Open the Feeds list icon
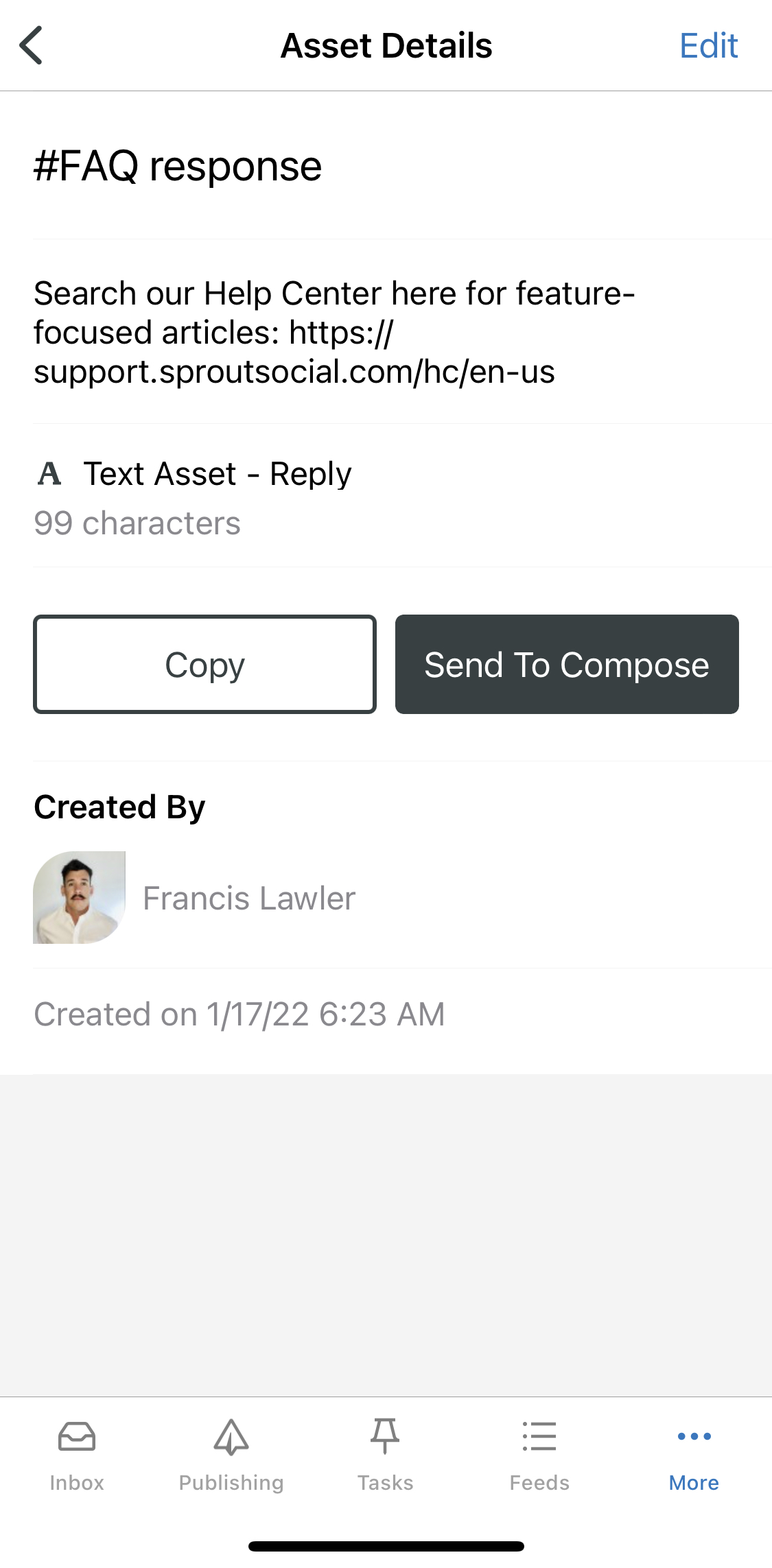Screen dimensions: 772x1568 pos(539,1436)
